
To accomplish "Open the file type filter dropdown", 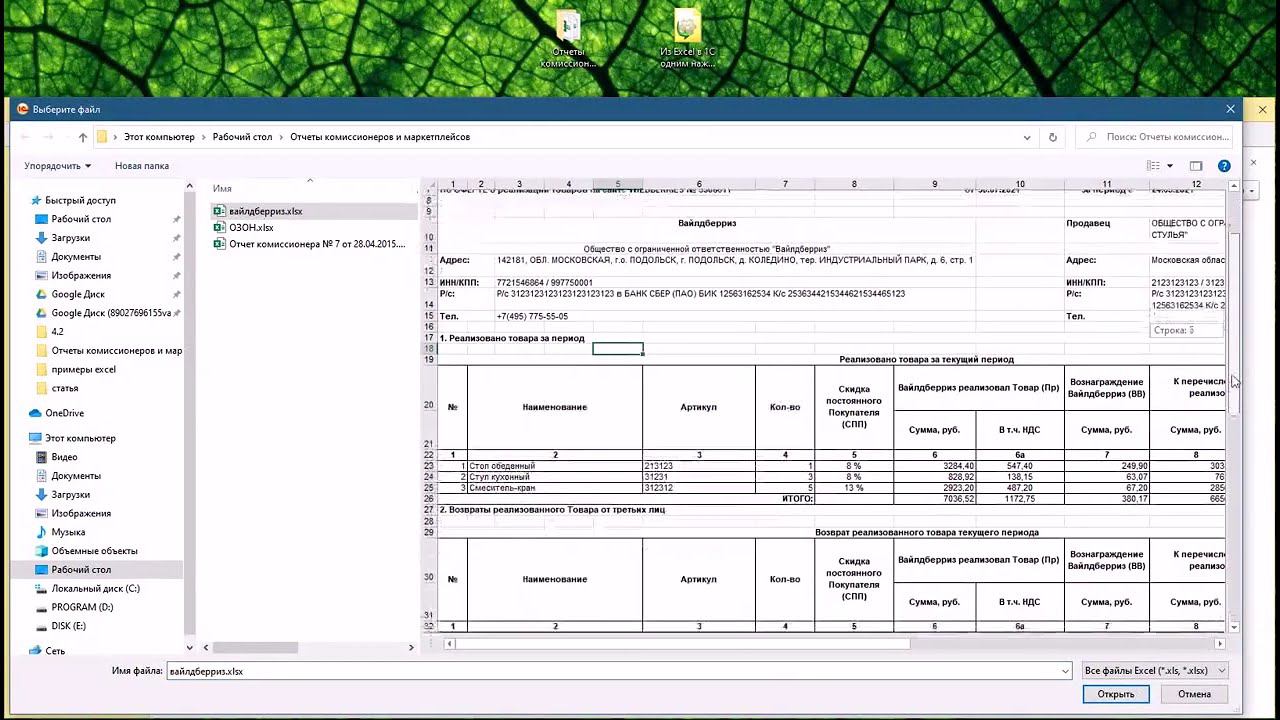I will (1155, 671).
